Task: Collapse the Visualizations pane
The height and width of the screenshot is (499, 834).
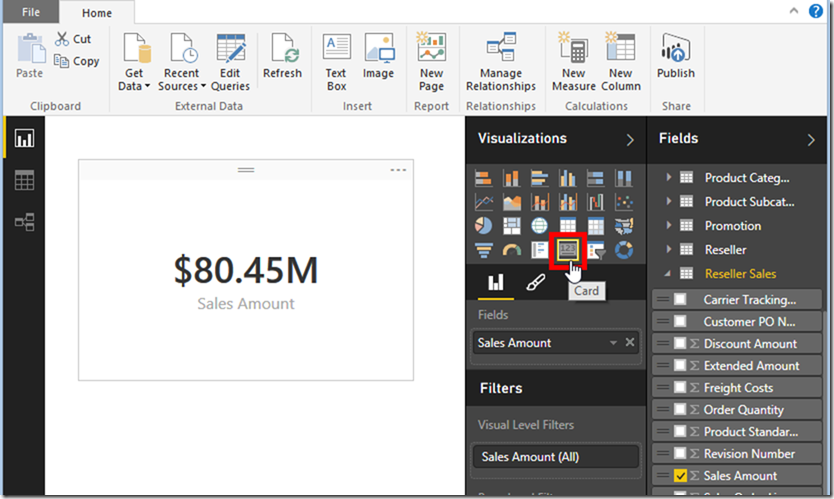Action: coord(630,139)
